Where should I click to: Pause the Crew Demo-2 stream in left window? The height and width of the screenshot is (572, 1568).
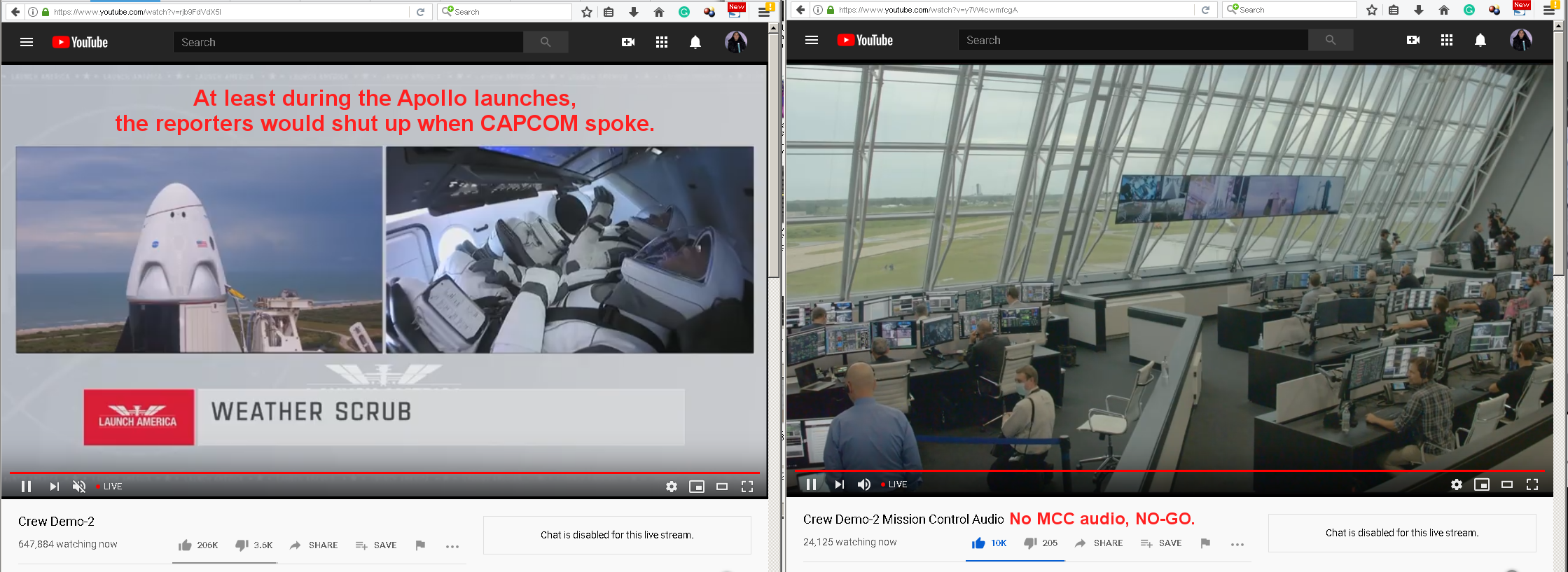[x=26, y=487]
